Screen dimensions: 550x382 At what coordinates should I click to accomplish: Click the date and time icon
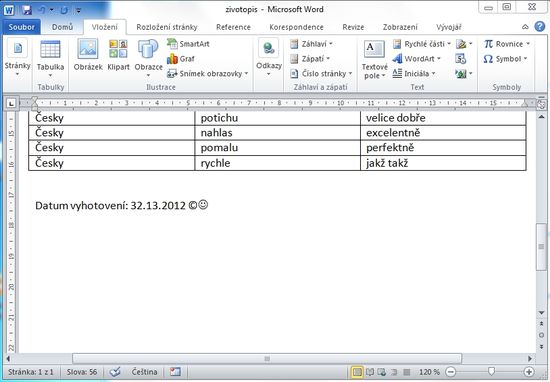point(461,59)
